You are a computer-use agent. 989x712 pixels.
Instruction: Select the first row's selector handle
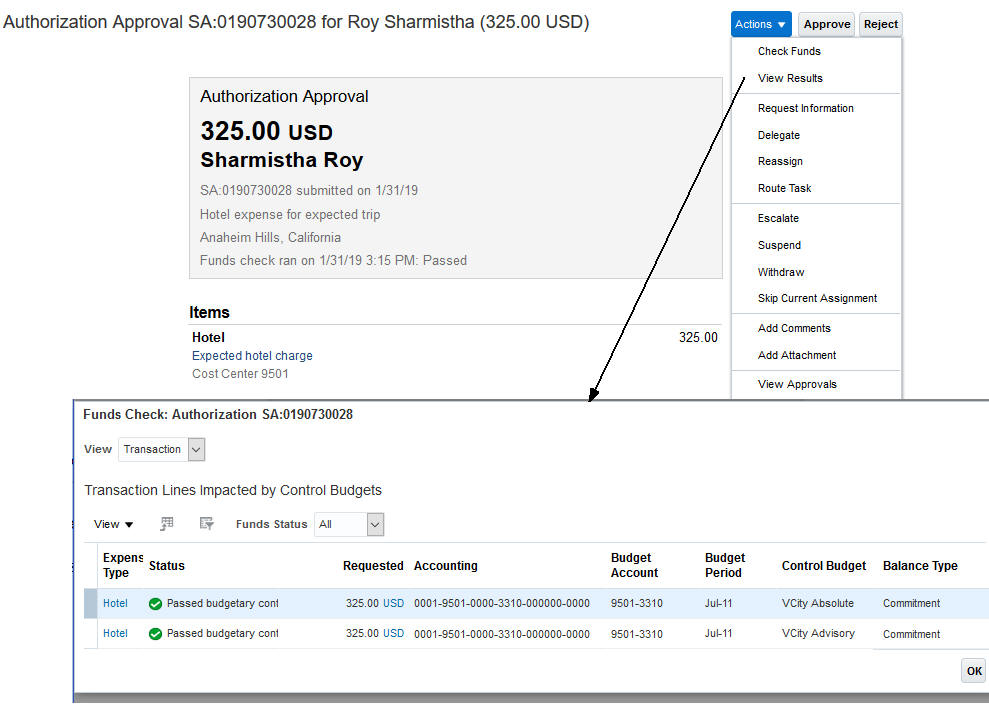click(x=90, y=604)
